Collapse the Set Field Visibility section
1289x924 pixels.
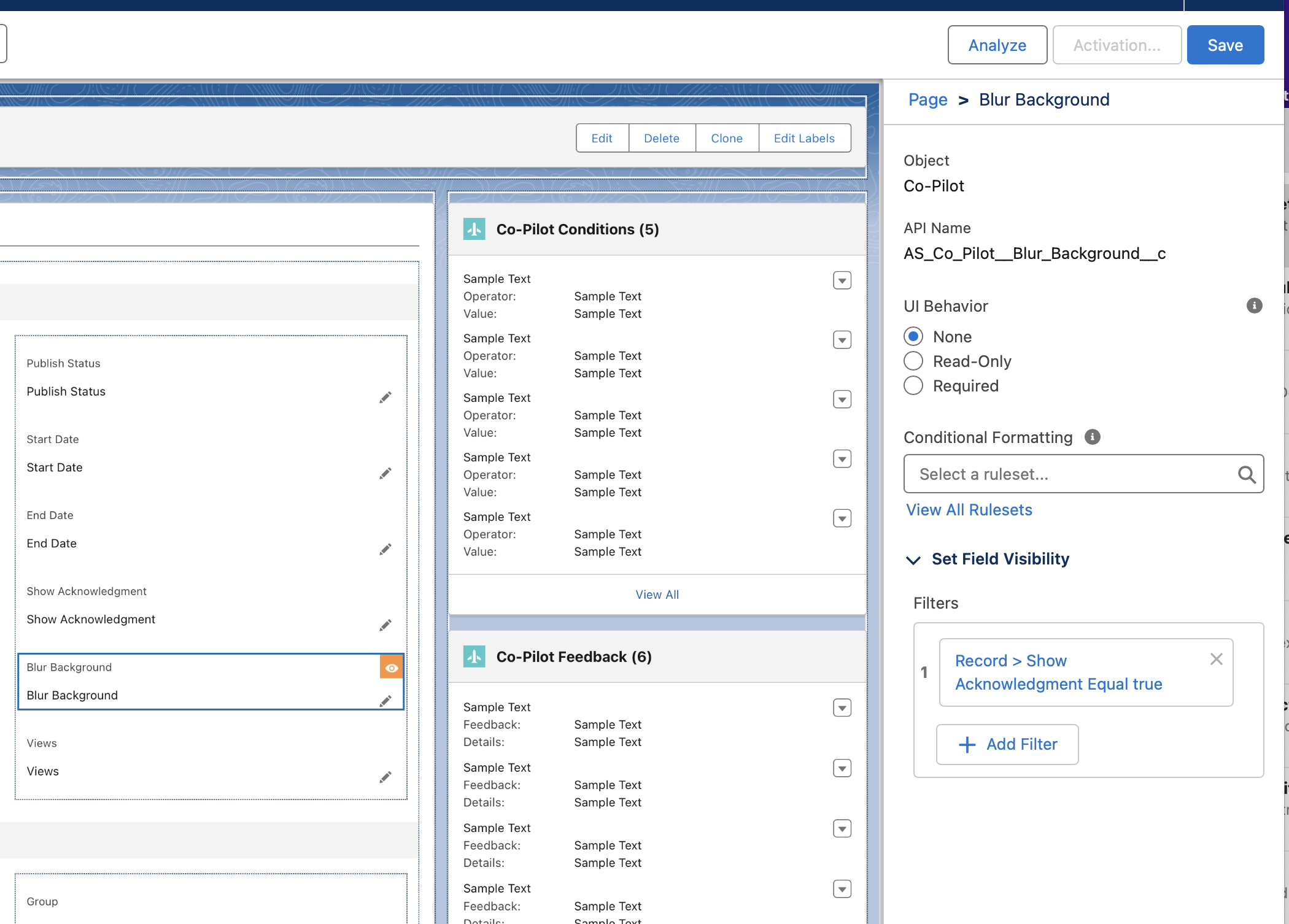[913, 560]
